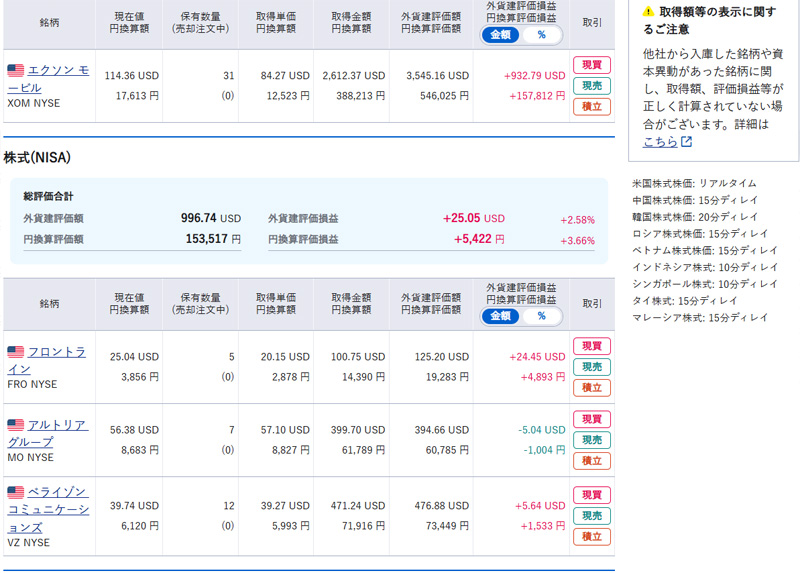800x573 pixels.
Task: Click the US flag icon beside アルトリア グループ
Action: [x=15, y=425]
